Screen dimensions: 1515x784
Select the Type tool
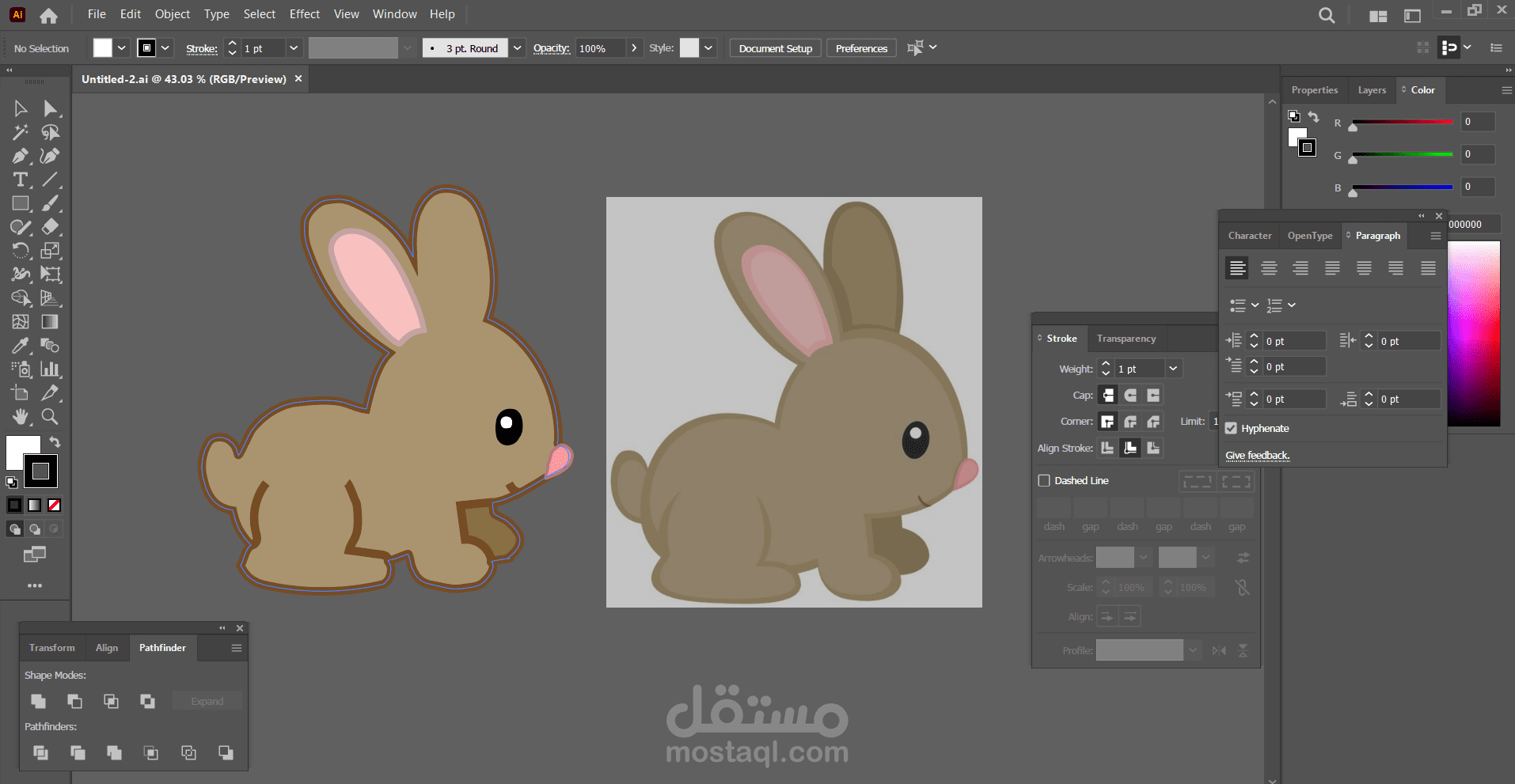click(21, 180)
